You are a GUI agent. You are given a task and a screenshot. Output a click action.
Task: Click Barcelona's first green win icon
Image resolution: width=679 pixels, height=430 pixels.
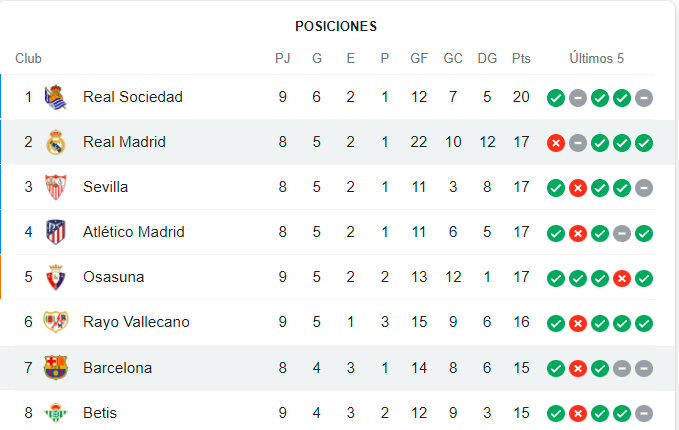pos(556,369)
